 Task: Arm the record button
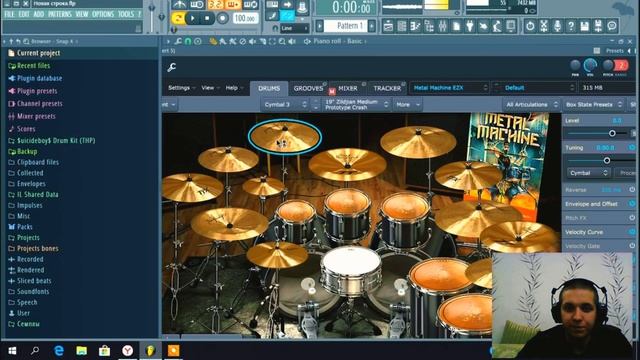pos(222,18)
